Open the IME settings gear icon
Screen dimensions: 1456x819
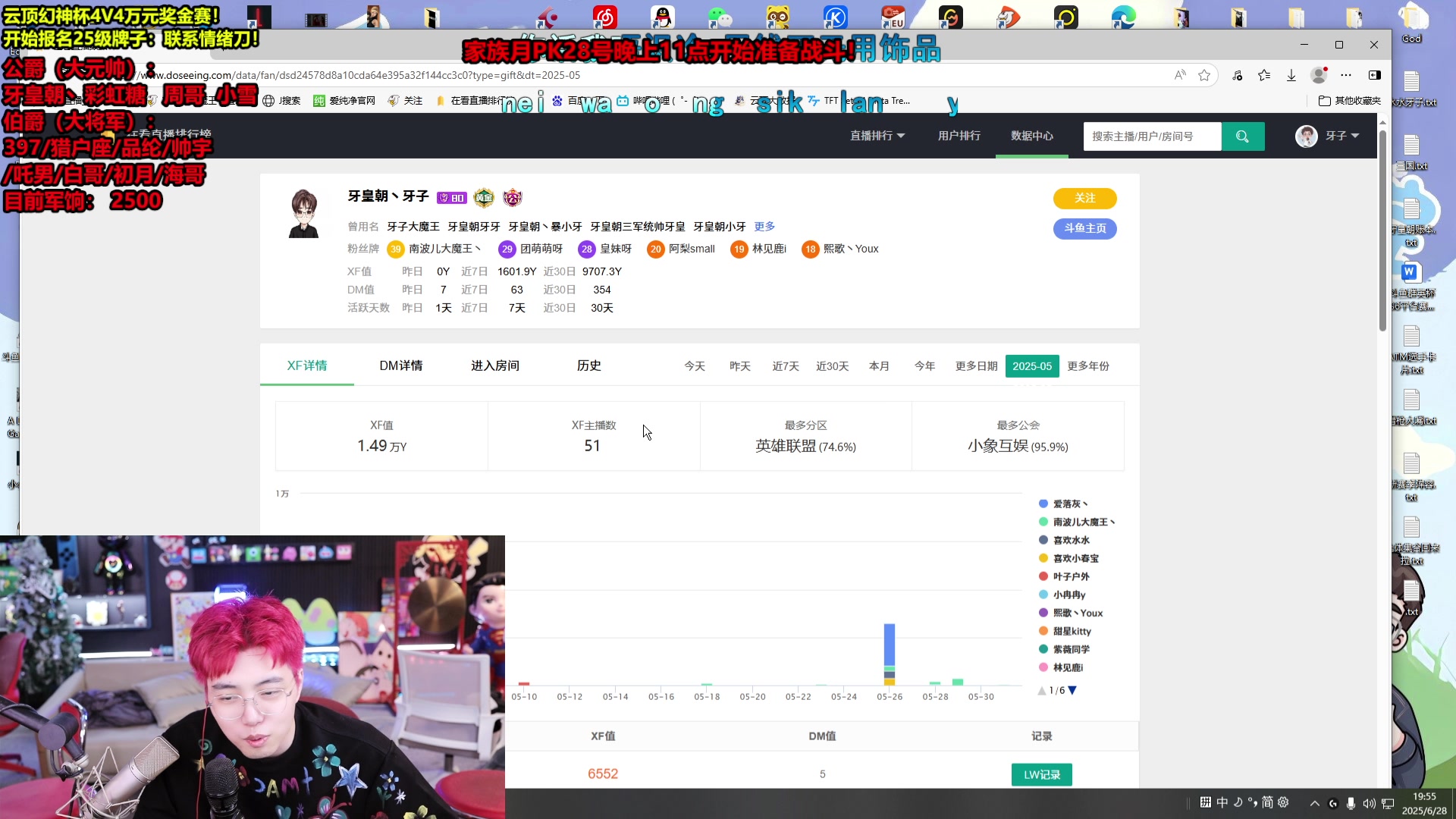[x=1283, y=802]
